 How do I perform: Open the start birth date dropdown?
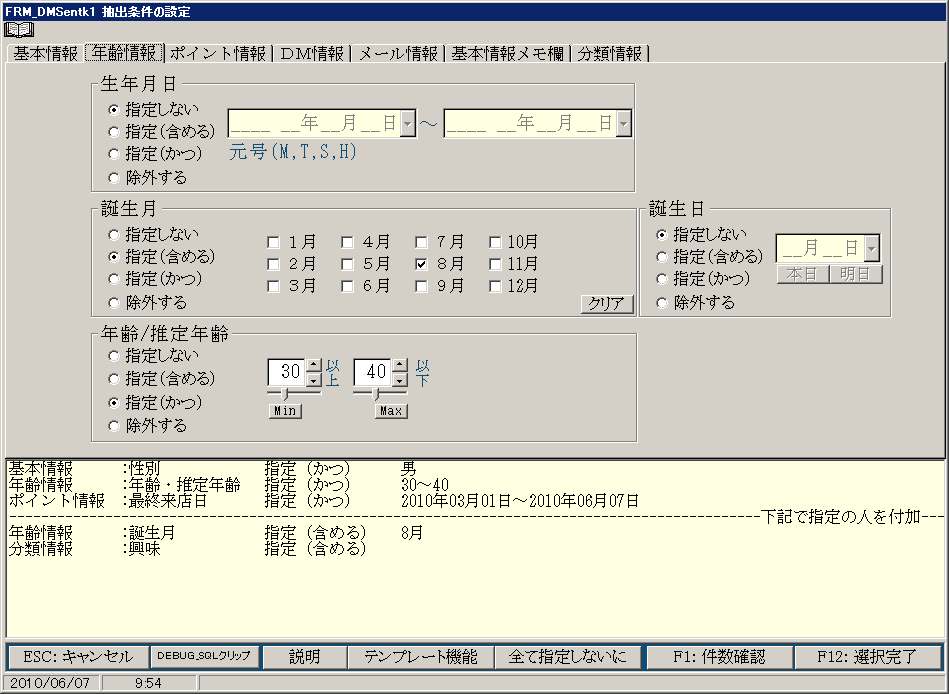tap(407, 124)
